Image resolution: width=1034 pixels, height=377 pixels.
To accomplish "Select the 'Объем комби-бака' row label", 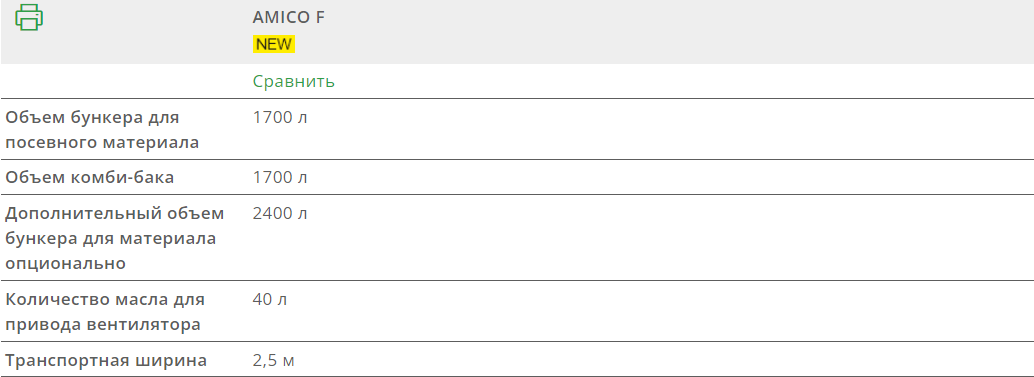I will [x=90, y=178].
